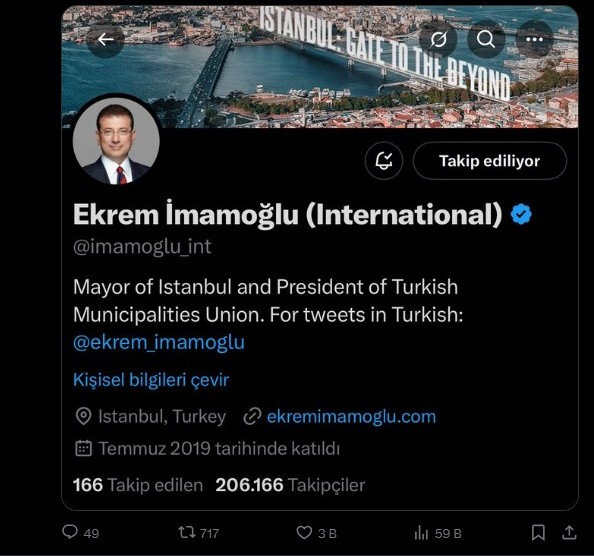Share the post with upload arrow icon
This screenshot has height=556, width=594.
(569, 532)
